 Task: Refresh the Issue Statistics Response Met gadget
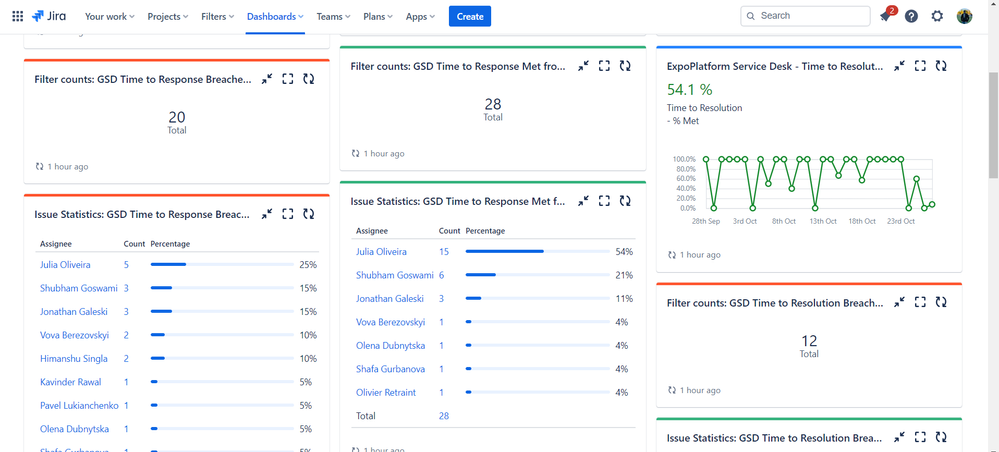(625, 201)
